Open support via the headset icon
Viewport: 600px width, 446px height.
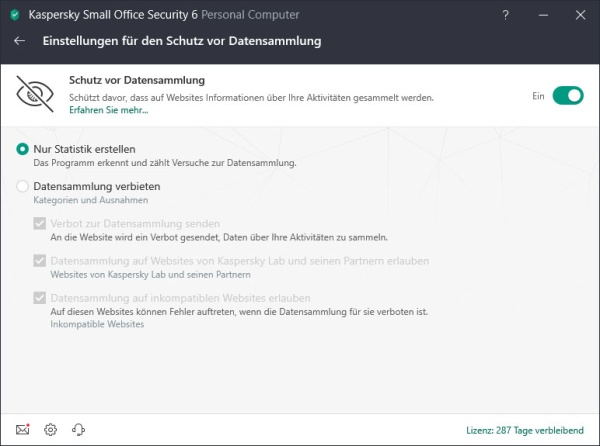(78, 430)
